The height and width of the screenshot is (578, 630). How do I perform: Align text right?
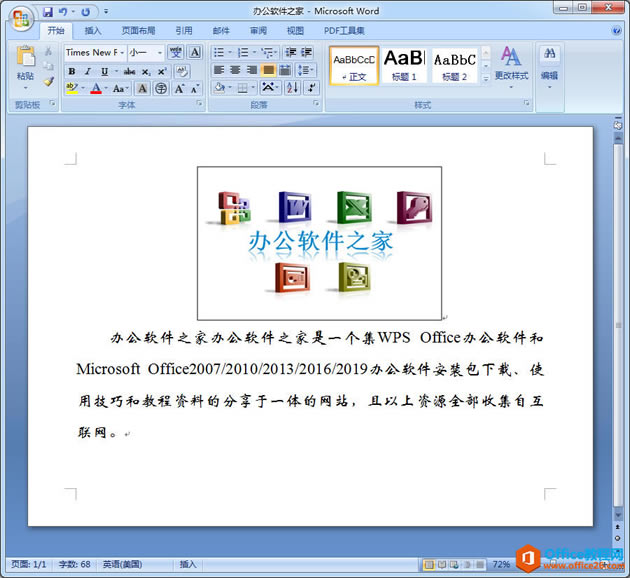[252, 70]
